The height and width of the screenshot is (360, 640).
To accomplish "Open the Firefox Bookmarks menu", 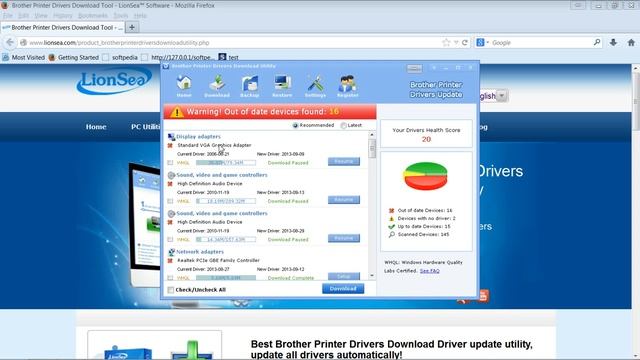I will coord(93,16).
